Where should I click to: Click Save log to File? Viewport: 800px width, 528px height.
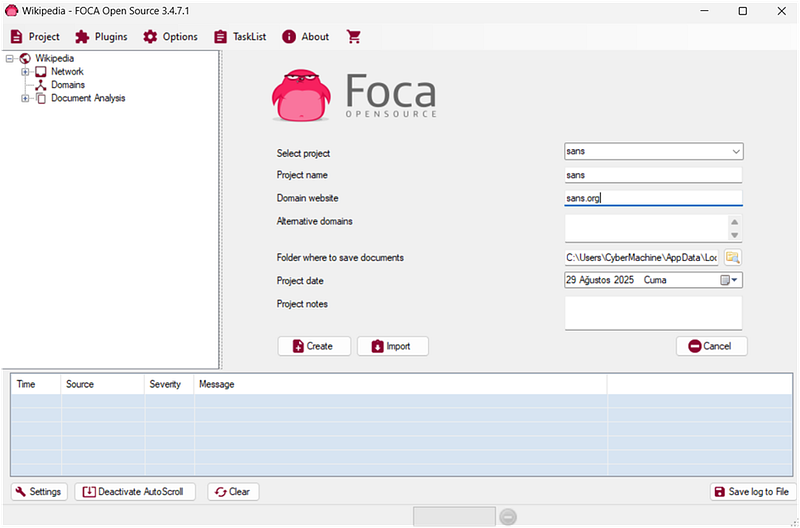point(753,492)
